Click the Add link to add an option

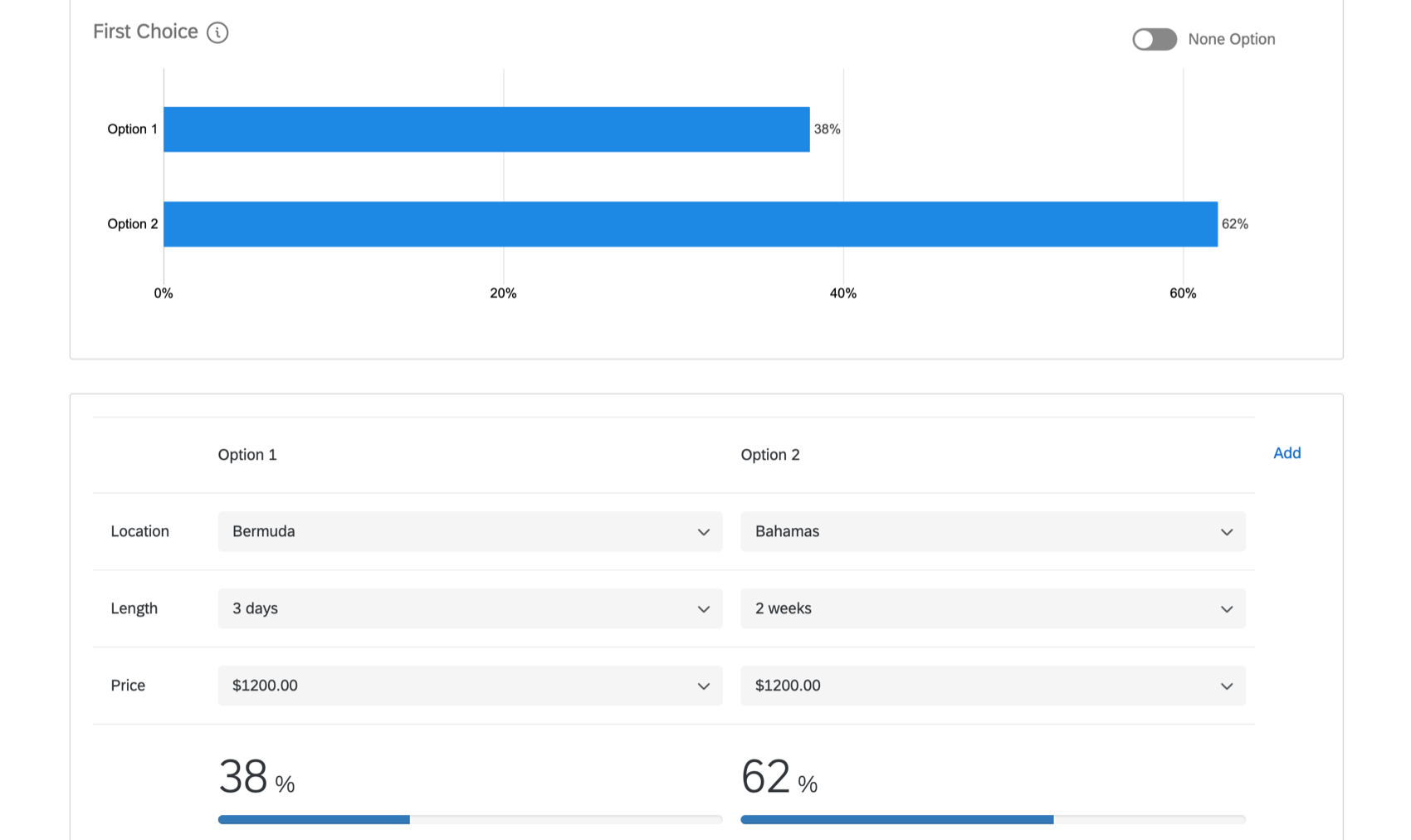(x=1286, y=453)
